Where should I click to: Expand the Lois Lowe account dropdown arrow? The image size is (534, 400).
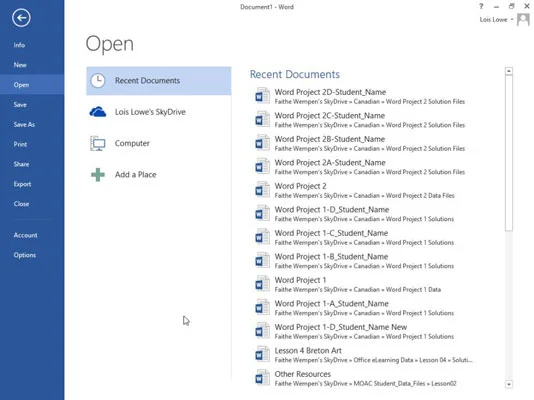(512, 20)
